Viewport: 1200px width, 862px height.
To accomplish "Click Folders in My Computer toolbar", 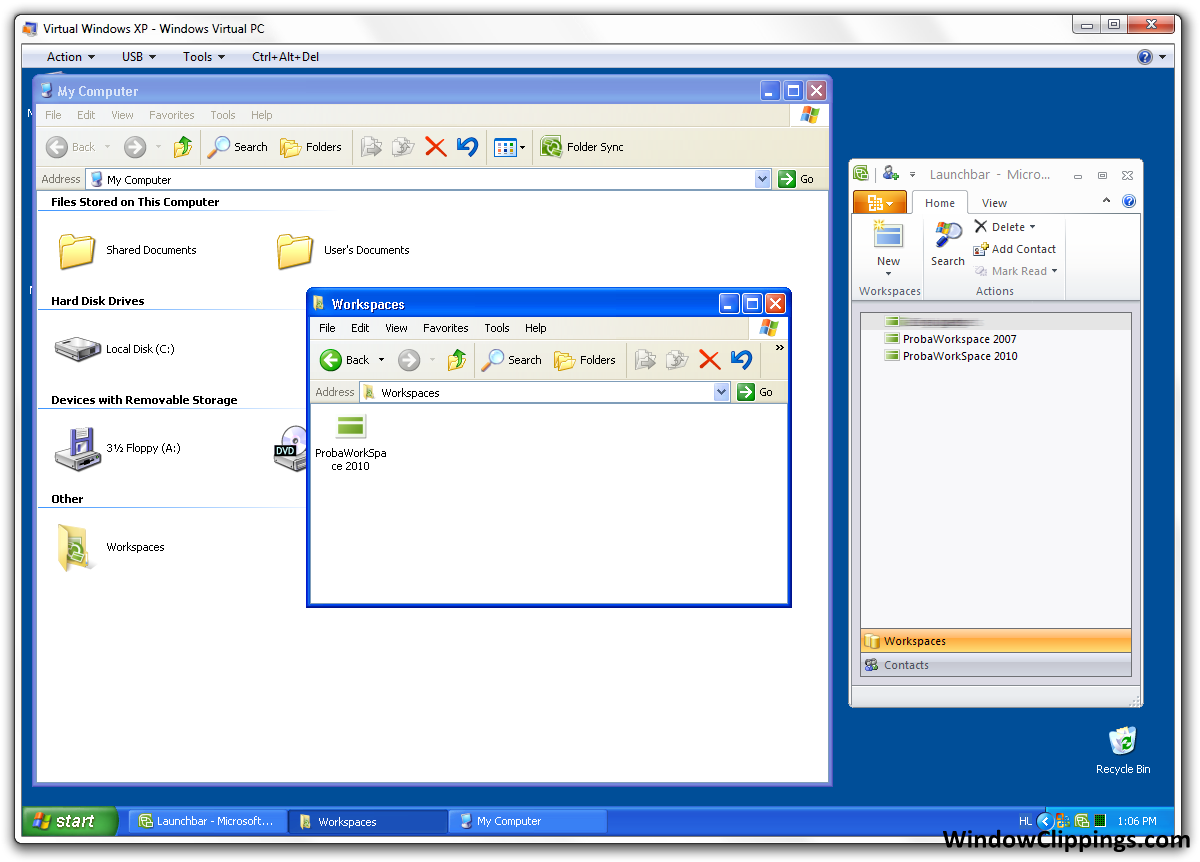I will click(x=311, y=147).
